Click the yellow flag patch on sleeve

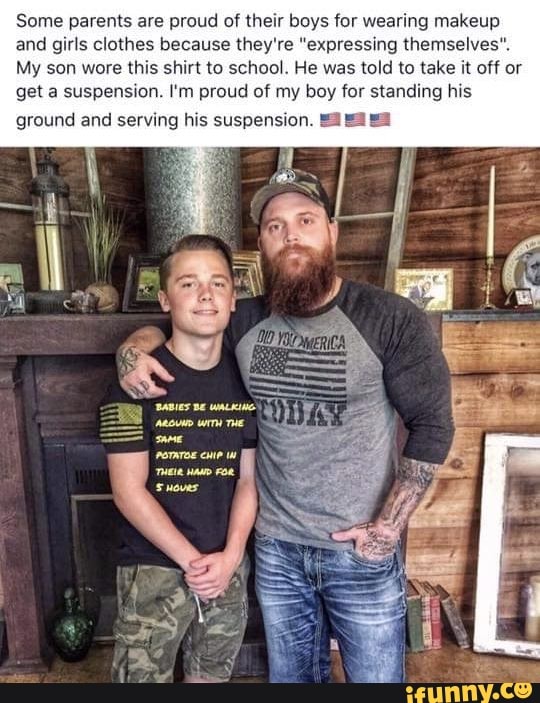(121, 423)
